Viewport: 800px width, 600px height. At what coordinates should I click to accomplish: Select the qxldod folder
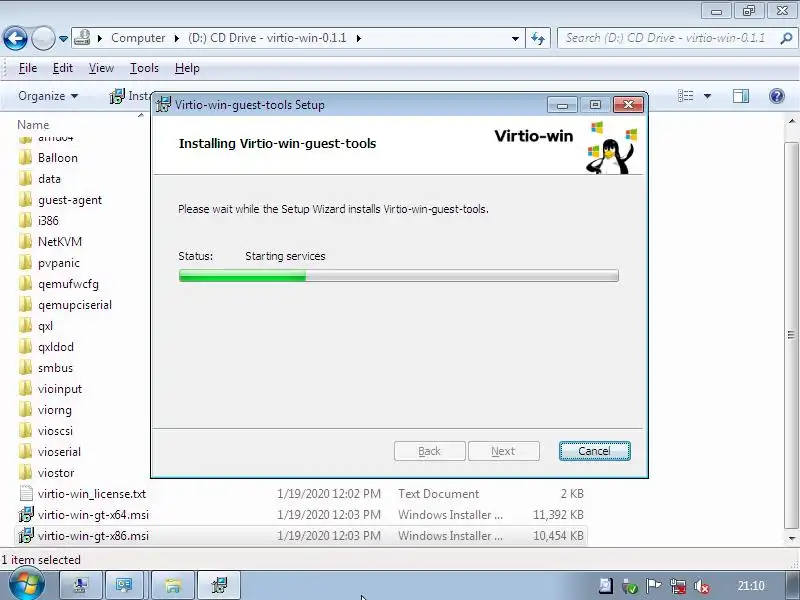coord(56,346)
